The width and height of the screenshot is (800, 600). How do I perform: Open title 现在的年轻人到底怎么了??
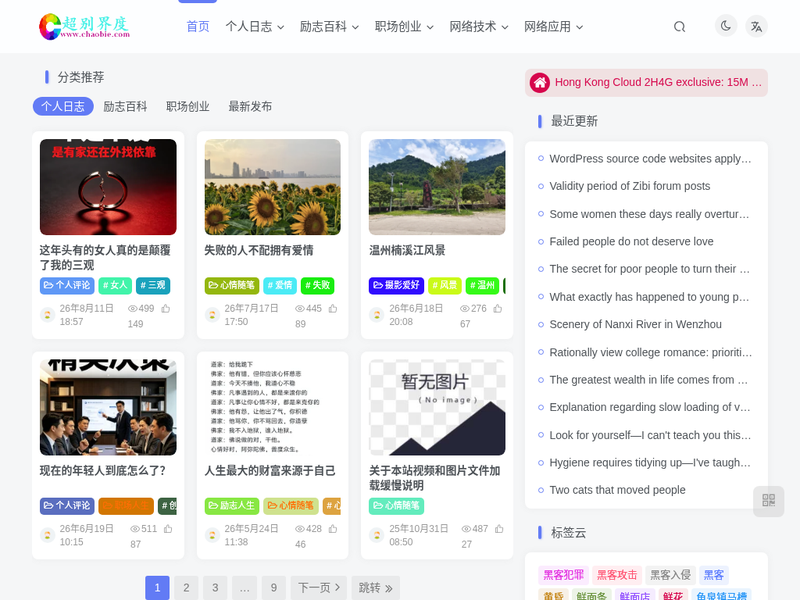pyautogui.click(x=103, y=470)
